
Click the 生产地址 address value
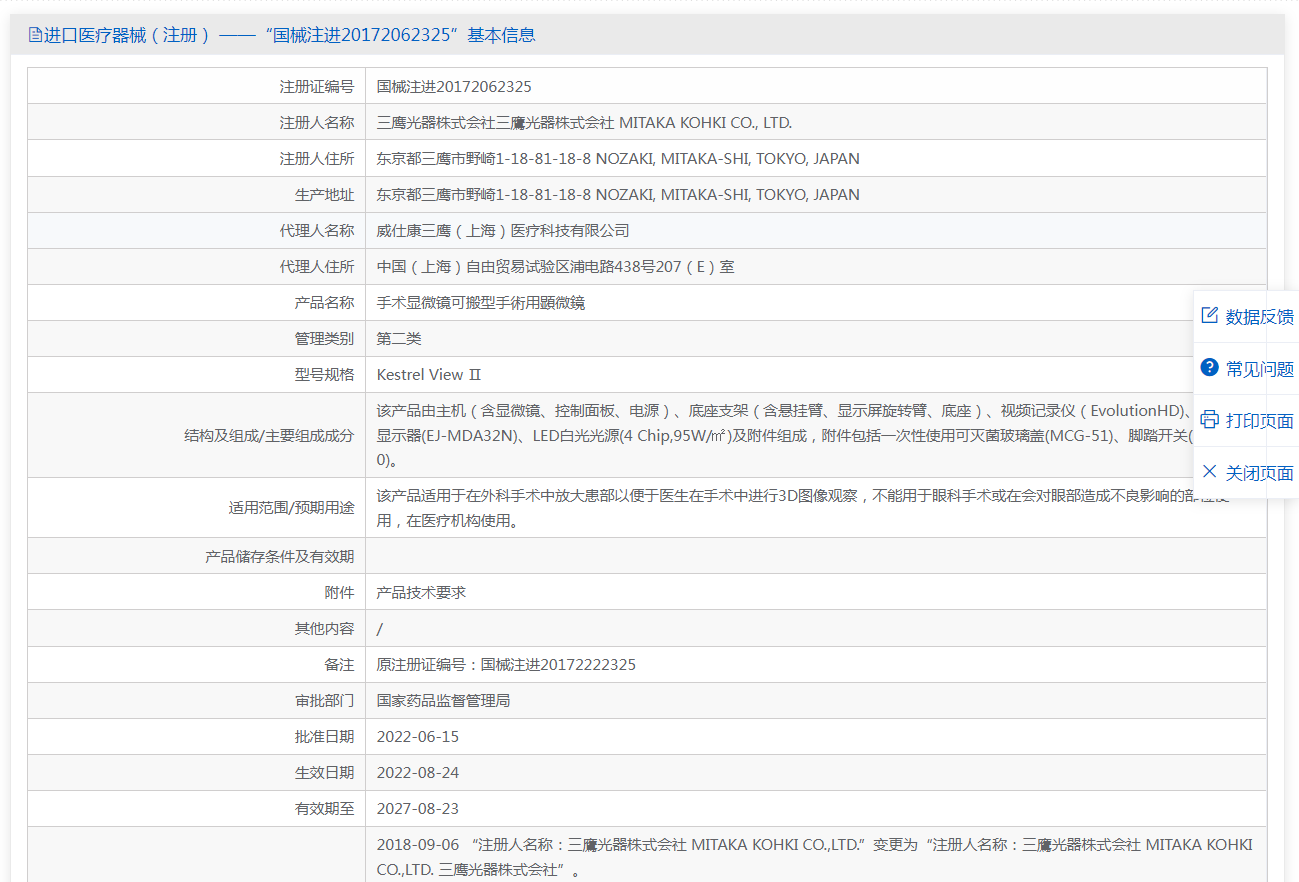coord(618,195)
